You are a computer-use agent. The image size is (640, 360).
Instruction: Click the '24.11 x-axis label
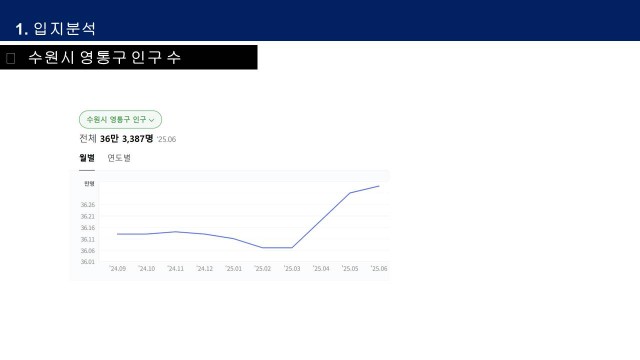[x=176, y=269]
